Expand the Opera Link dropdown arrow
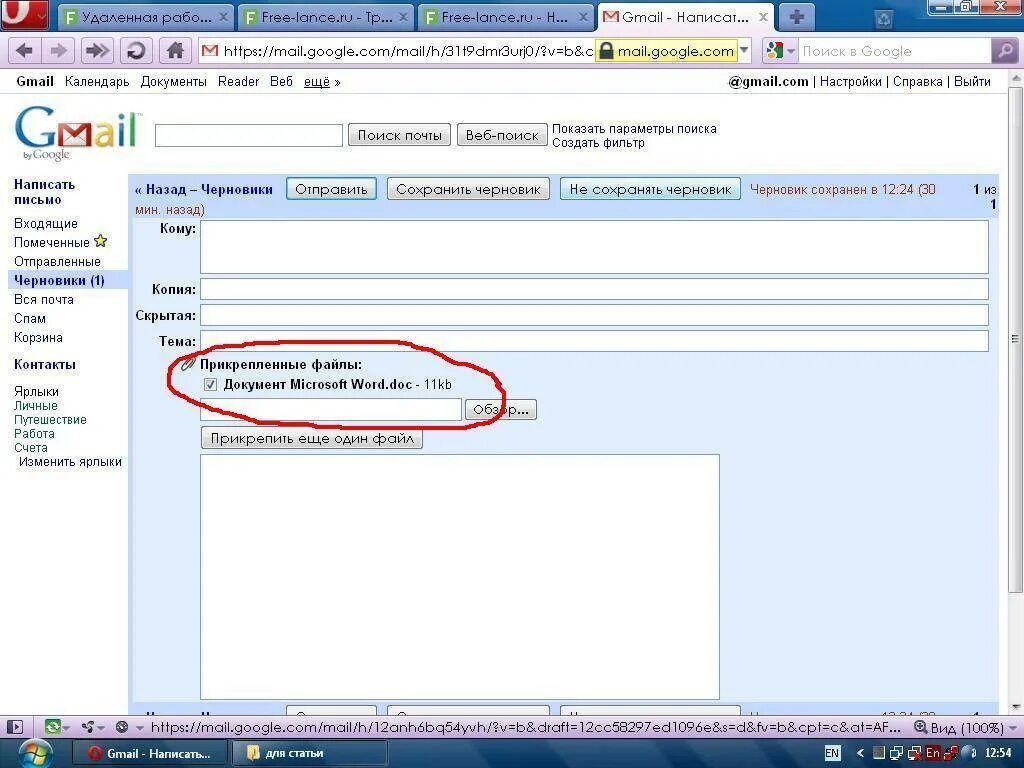1024x768 pixels. [x=65, y=728]
